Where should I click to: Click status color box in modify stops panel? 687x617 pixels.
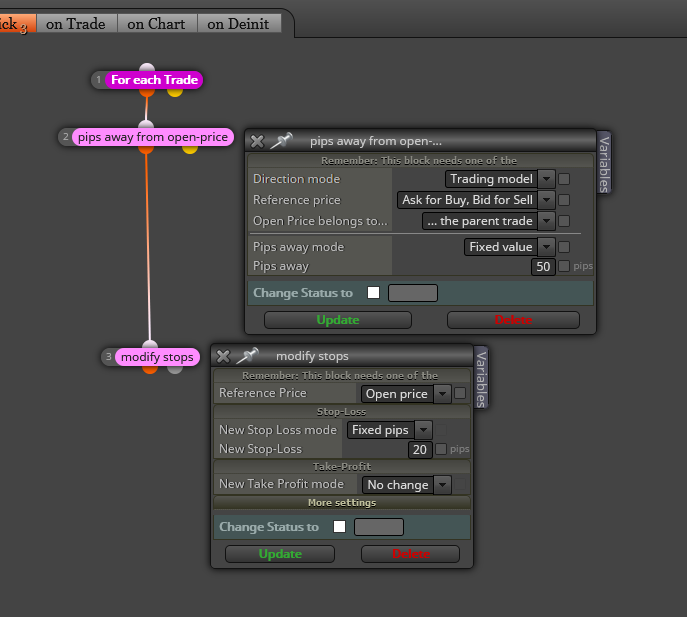379,527
